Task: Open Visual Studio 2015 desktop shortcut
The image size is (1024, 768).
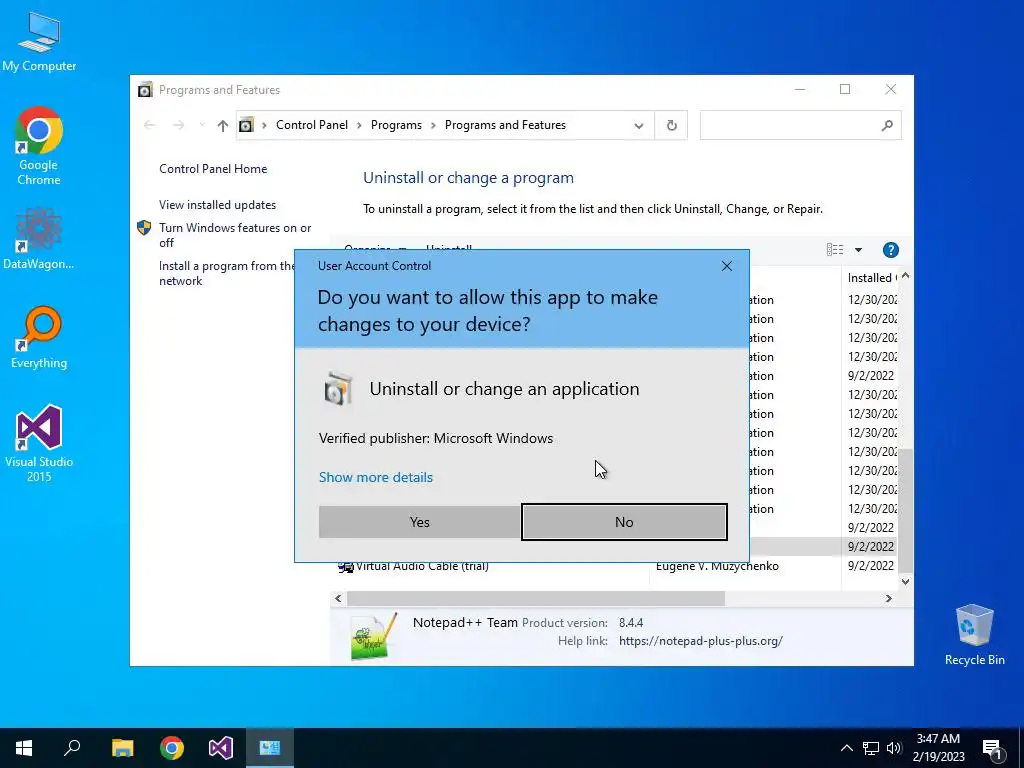Action: pos(39,443)
